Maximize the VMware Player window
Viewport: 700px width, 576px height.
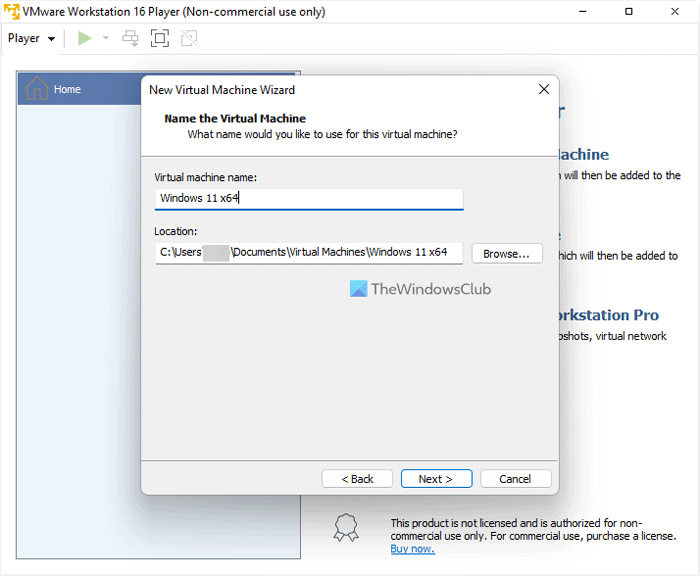click(629, 12)
